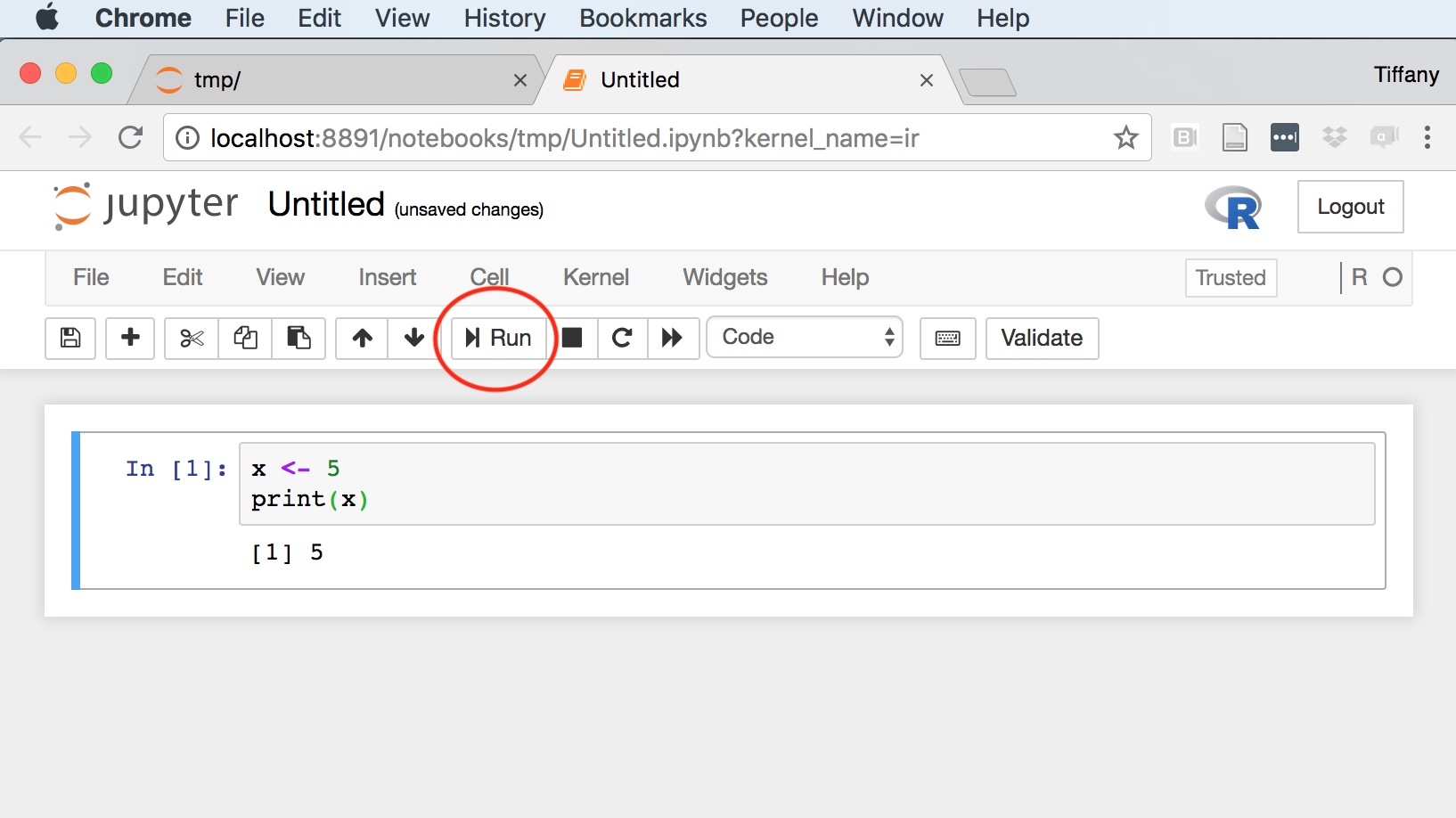Viewport: 1456px width, 818px height.
Task: Insert a new cell below with plus icon
Action: pos(130,338)
